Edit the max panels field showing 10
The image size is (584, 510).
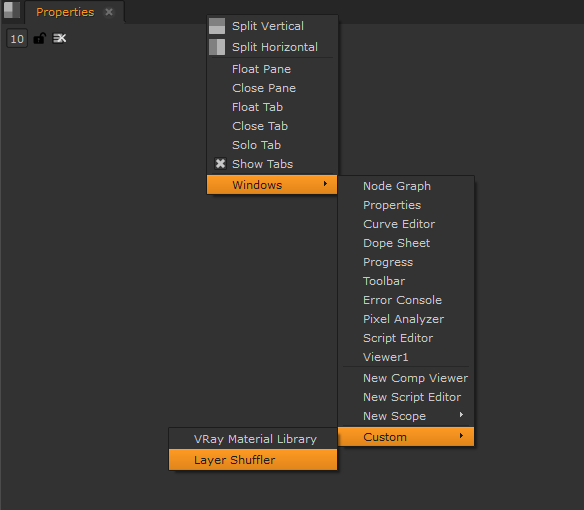click(17, 39)
